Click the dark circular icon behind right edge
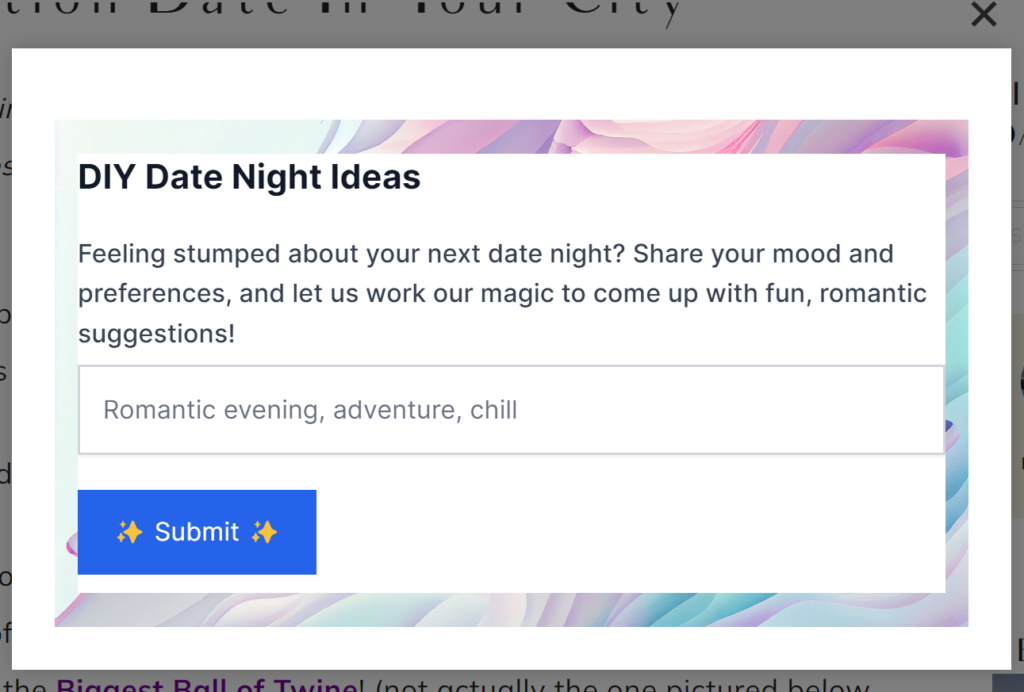Viewport: 1024px width, 692px height. click(x=1021, y=382)
